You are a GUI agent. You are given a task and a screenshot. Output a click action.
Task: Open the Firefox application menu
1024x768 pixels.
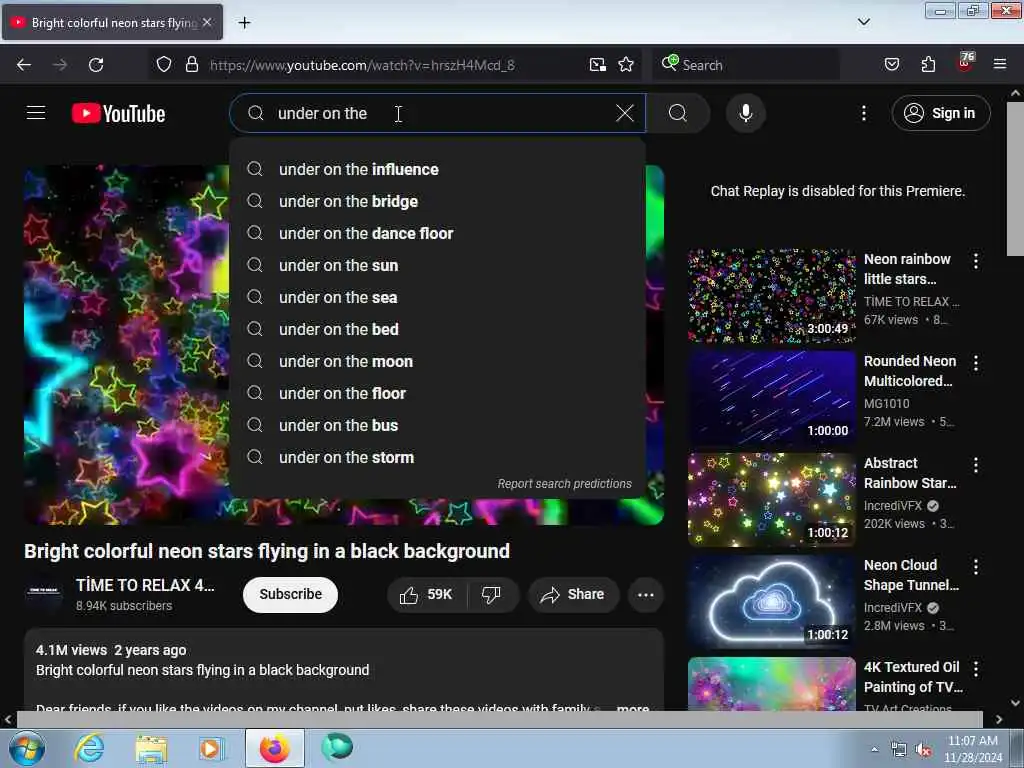[x=1000, y=65]
